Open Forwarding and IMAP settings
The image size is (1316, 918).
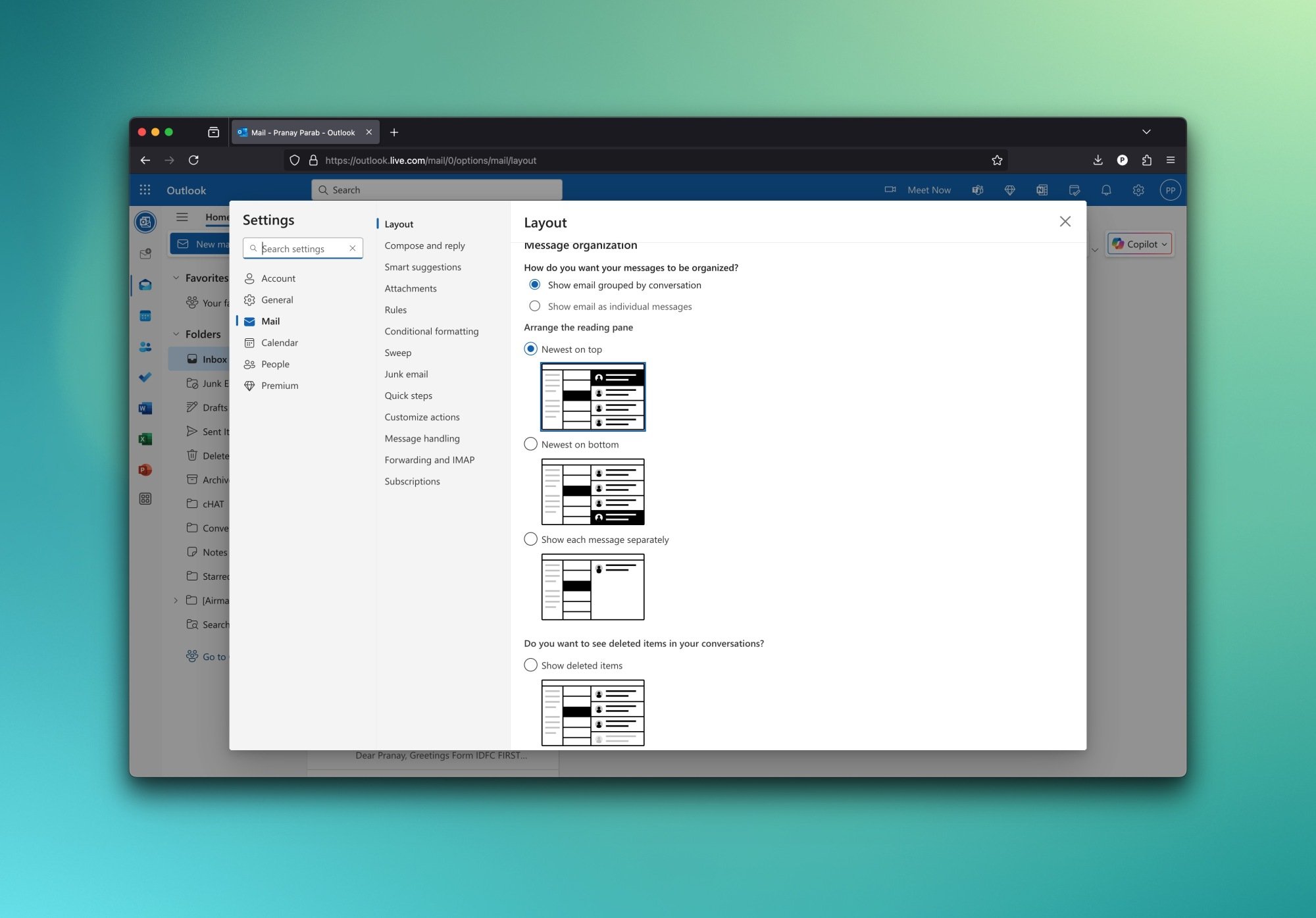tap(429, 460)
